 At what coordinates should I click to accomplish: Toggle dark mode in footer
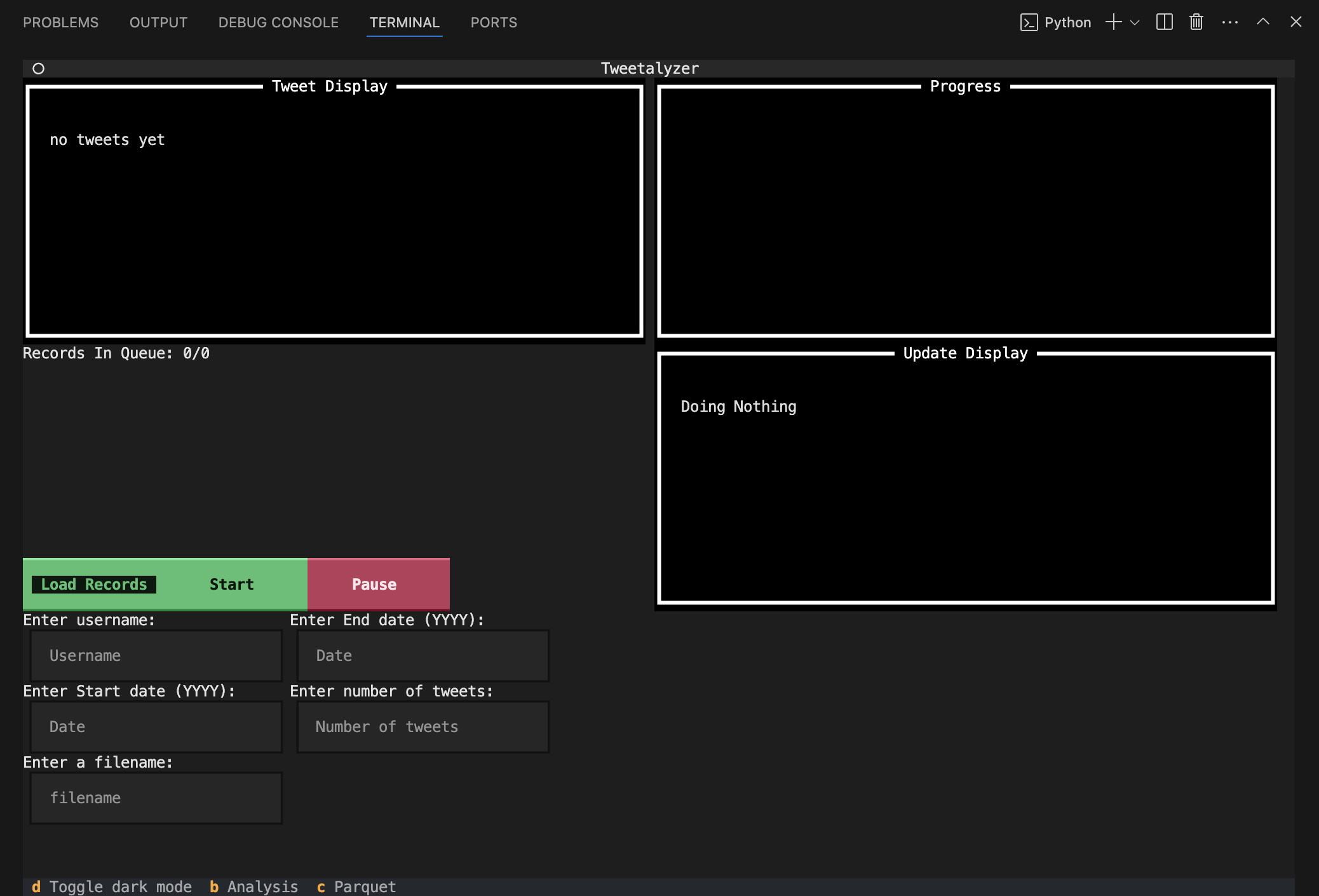(x=112, y=886)
